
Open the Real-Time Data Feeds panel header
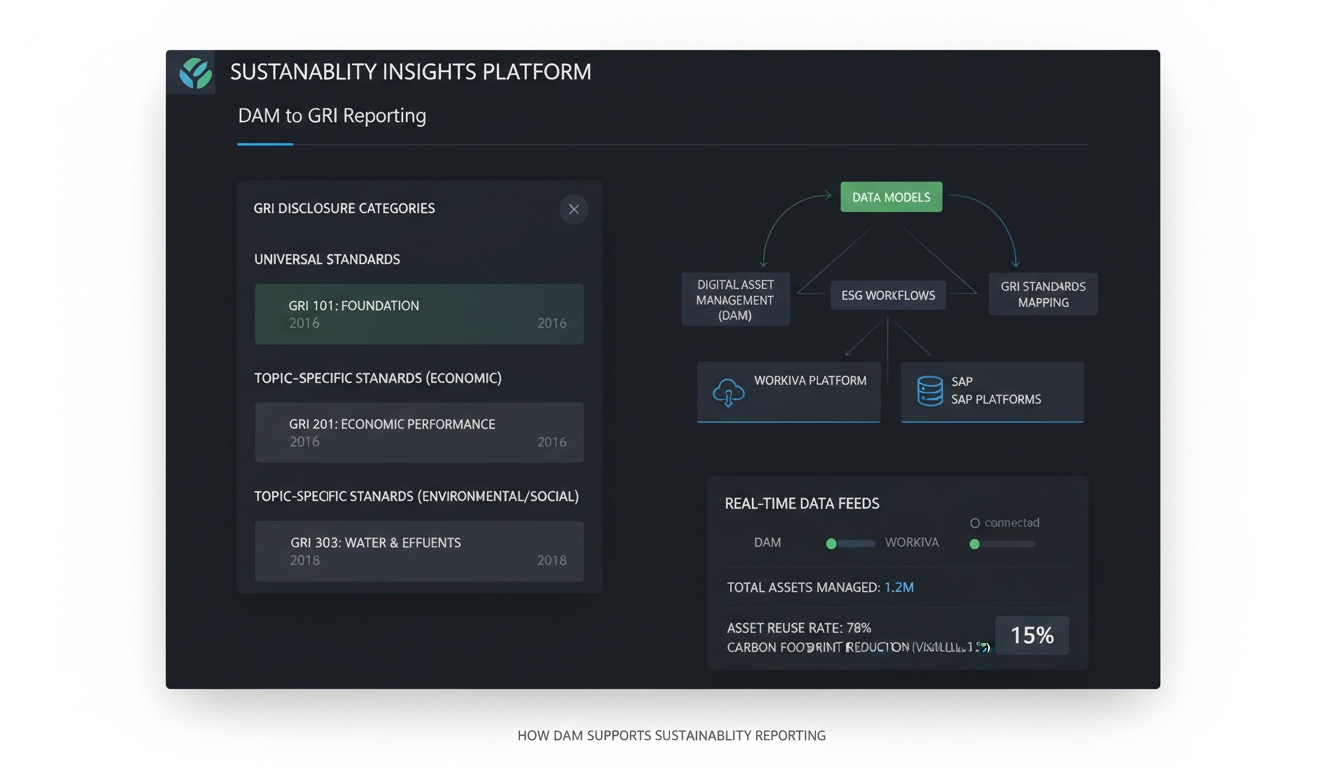[x=802, y=503]
